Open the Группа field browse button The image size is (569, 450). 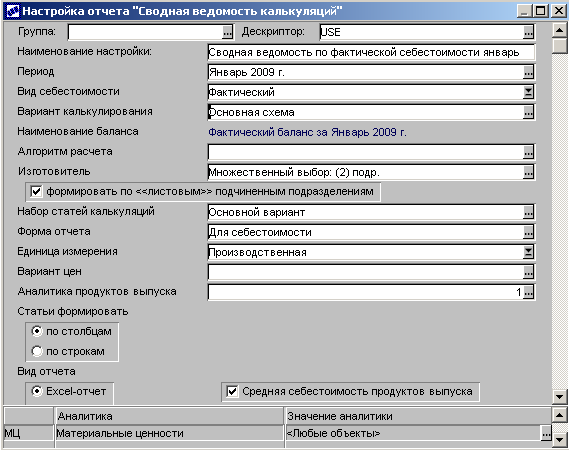(x=228, y=32)
